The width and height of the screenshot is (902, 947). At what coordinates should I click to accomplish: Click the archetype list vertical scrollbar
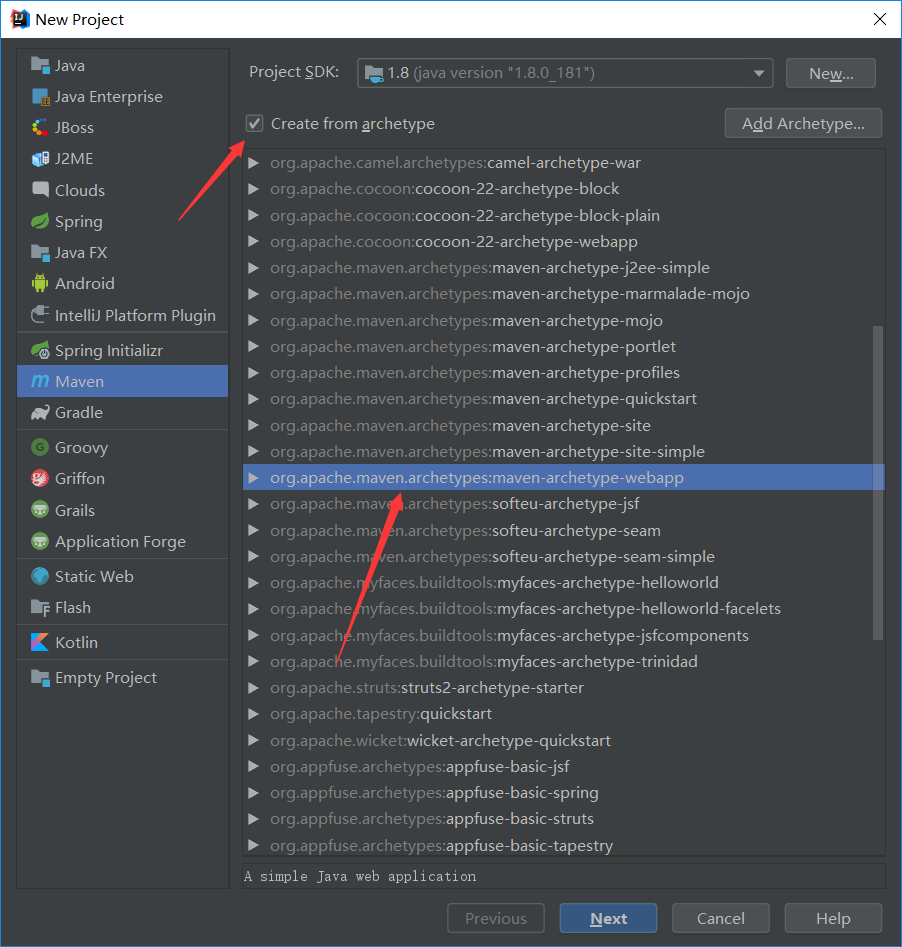[x=878, y=483]
